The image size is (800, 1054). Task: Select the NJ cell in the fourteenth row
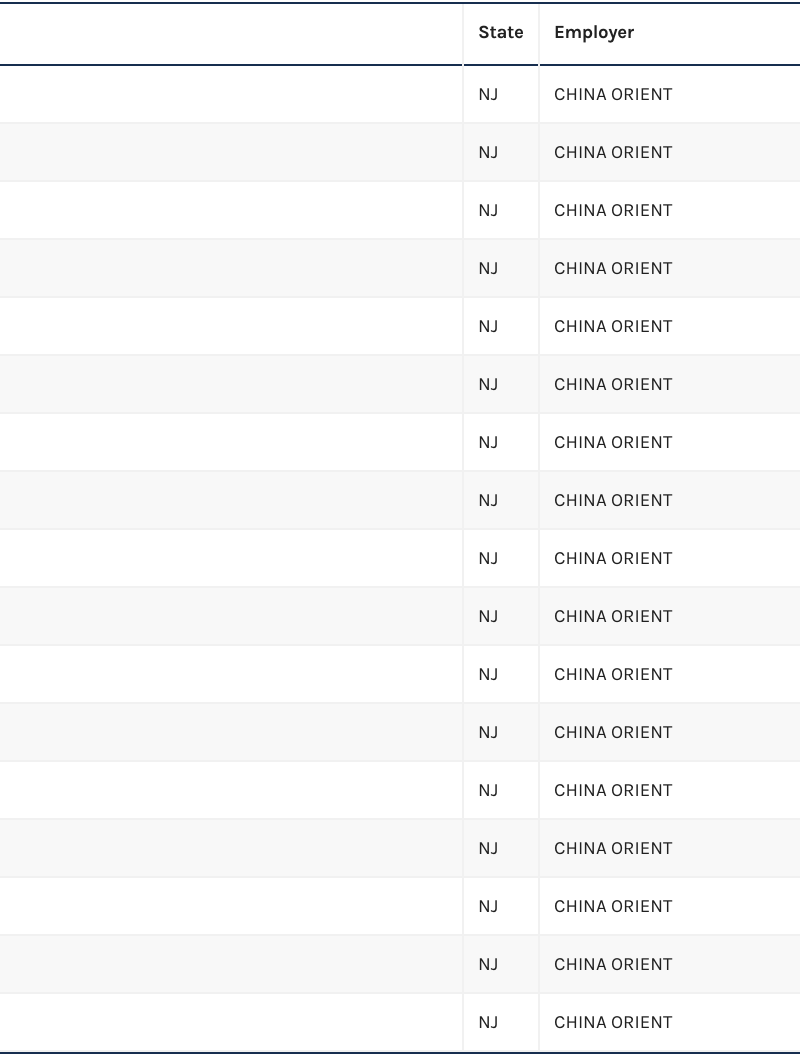(488, 849)
